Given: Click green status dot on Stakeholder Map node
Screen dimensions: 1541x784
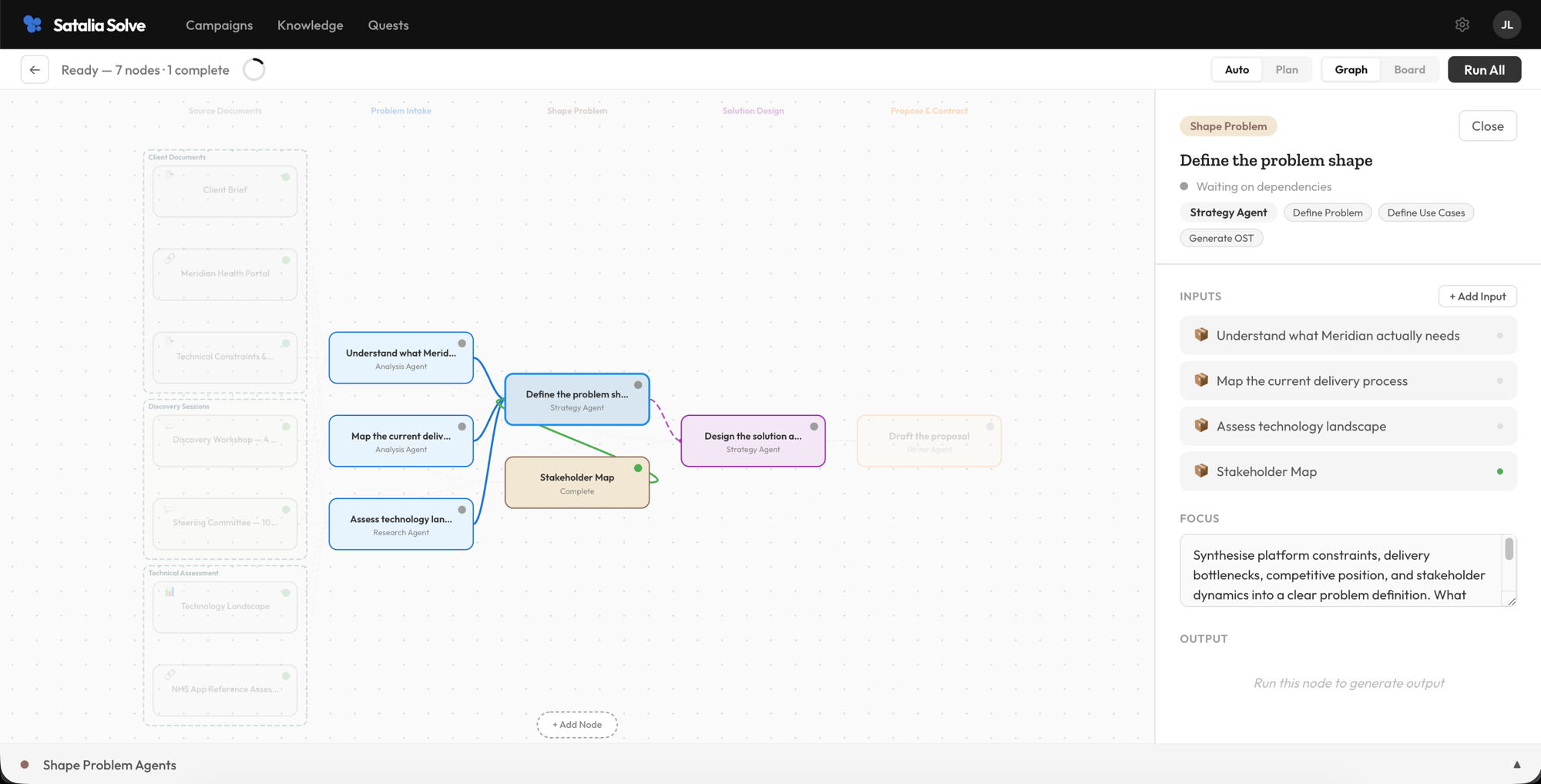Looking at the screenshot, I should click(638, 468).
